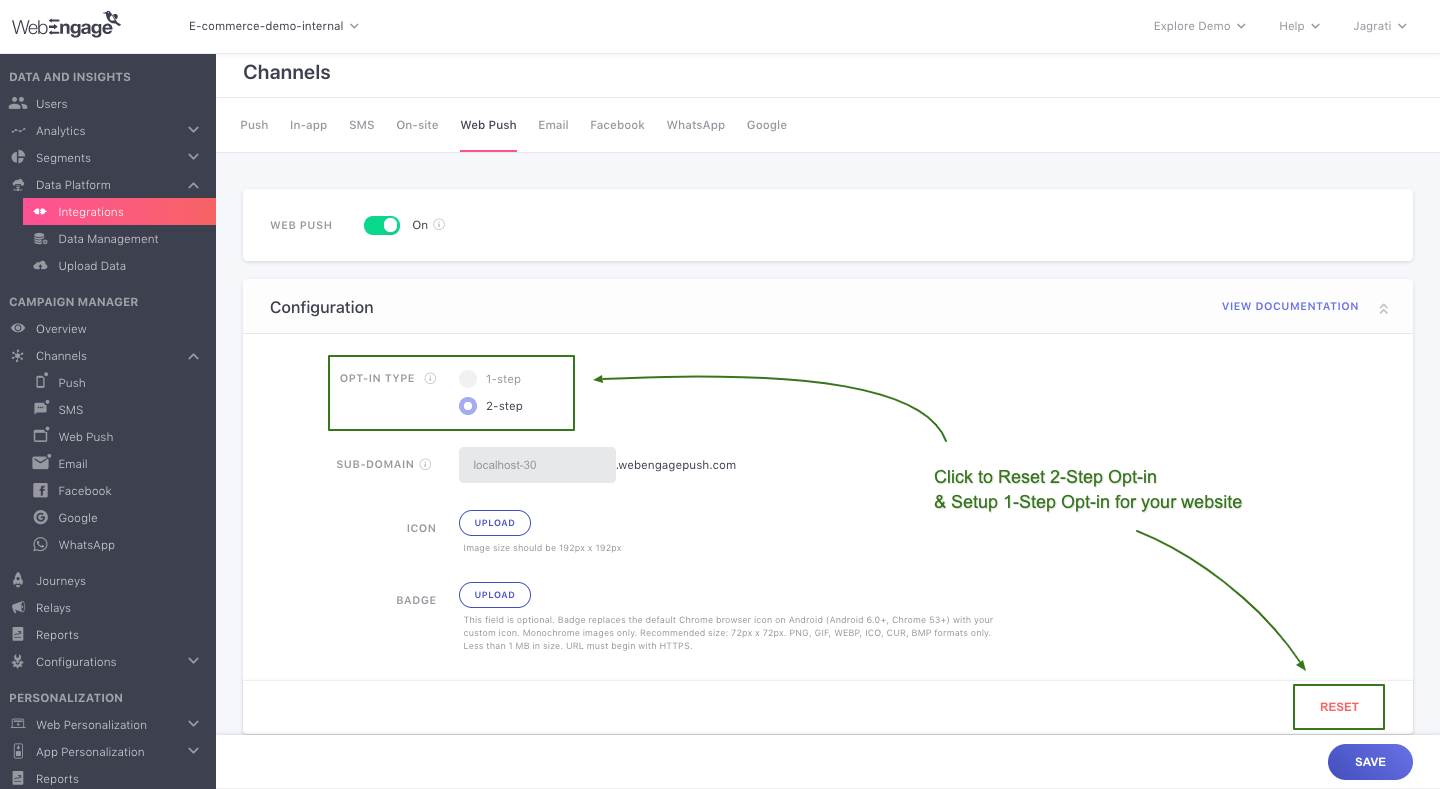Click the Upload button for Icon

click(x=495, y=523)
